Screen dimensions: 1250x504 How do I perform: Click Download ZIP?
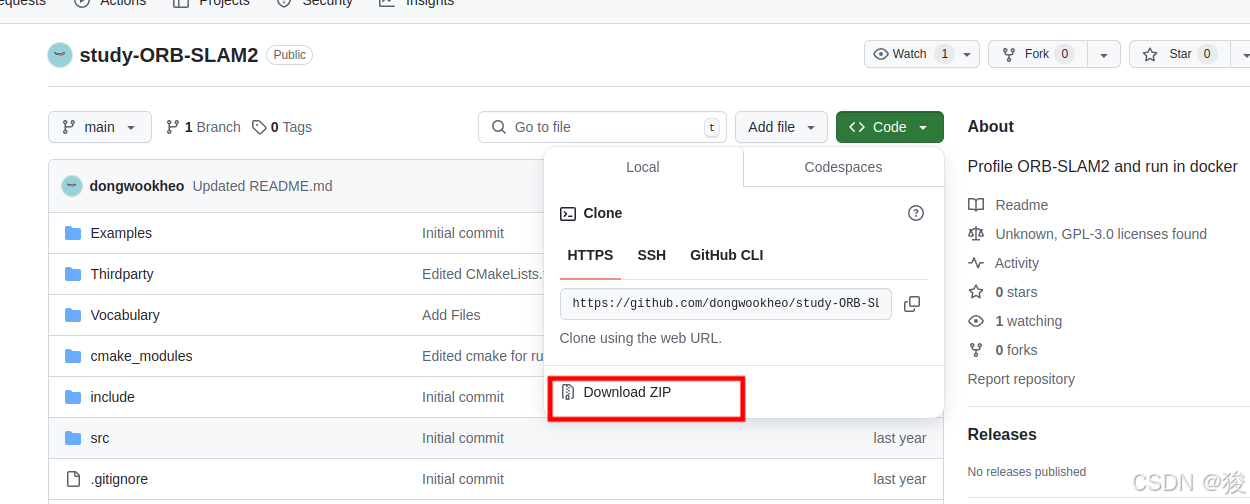627,392
